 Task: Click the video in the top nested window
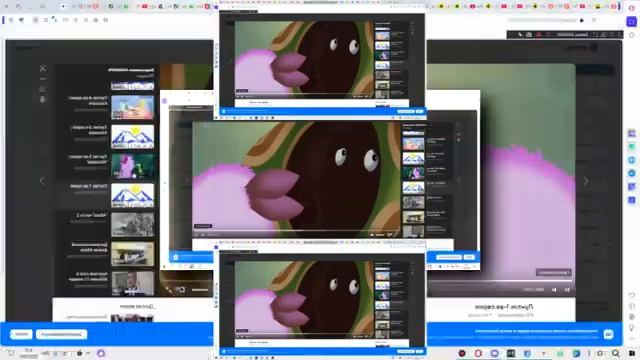[x=304, y=60]
